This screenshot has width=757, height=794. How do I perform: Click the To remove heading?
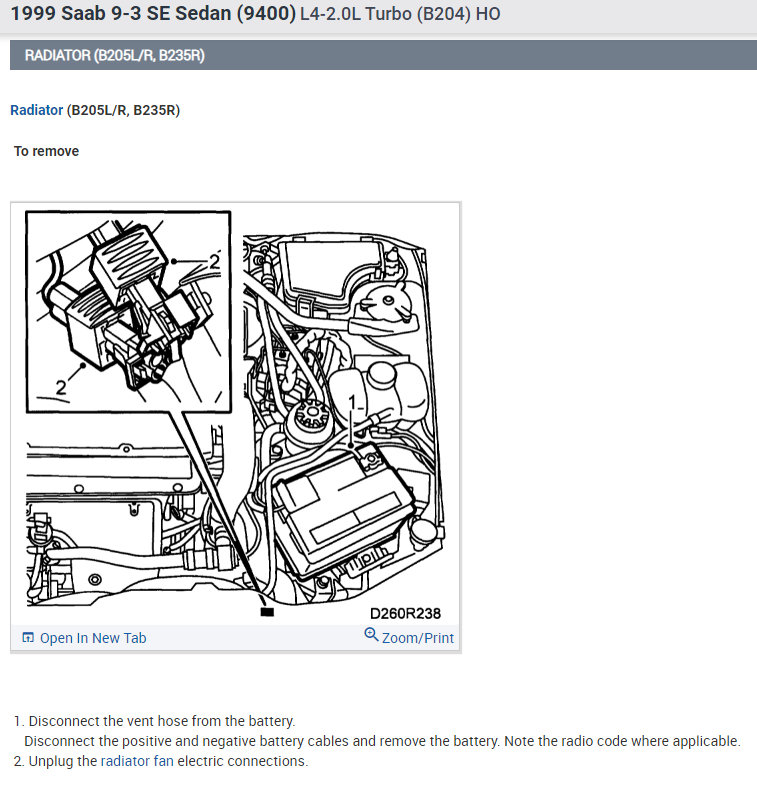pyautogui.click(x=46, y=151)
